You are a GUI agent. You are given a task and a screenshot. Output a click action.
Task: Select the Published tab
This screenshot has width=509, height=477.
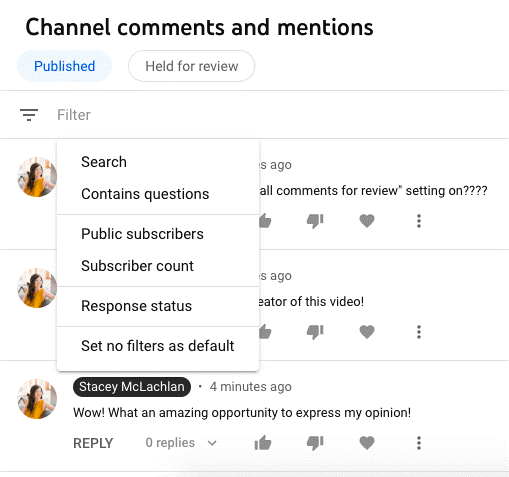tap(64, 66)
